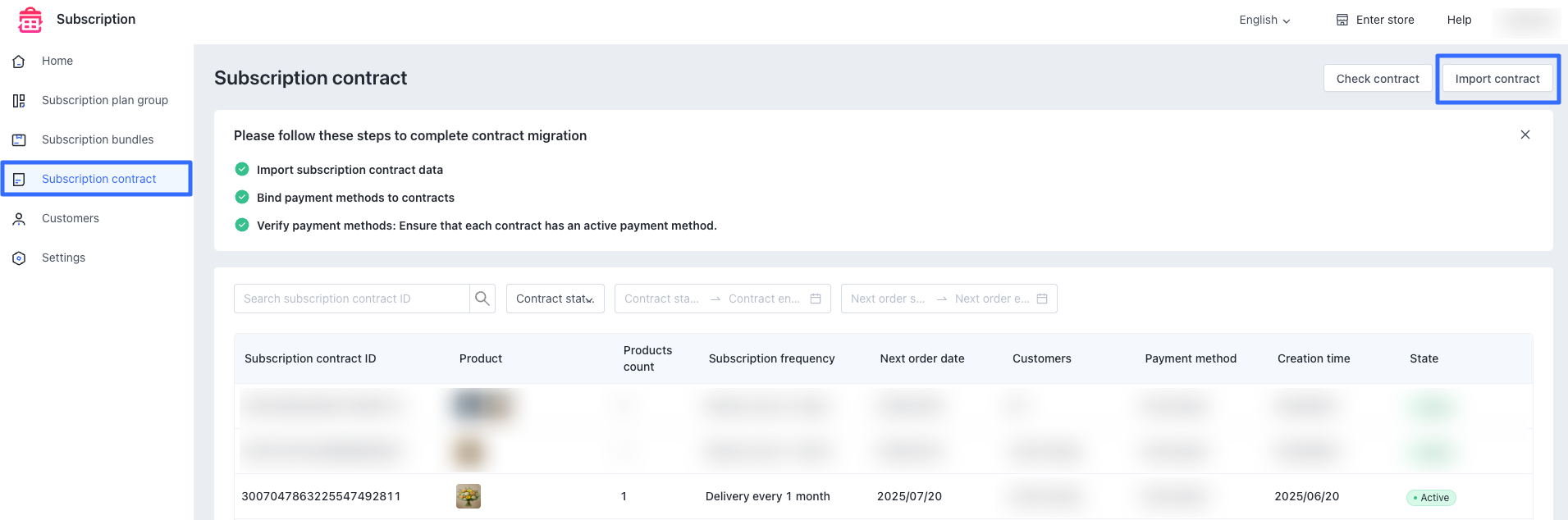The height and width of the screenshot is (520, 1568).
Task: Click creation time 2025/06/20
Action: [x=1306, y=496]
